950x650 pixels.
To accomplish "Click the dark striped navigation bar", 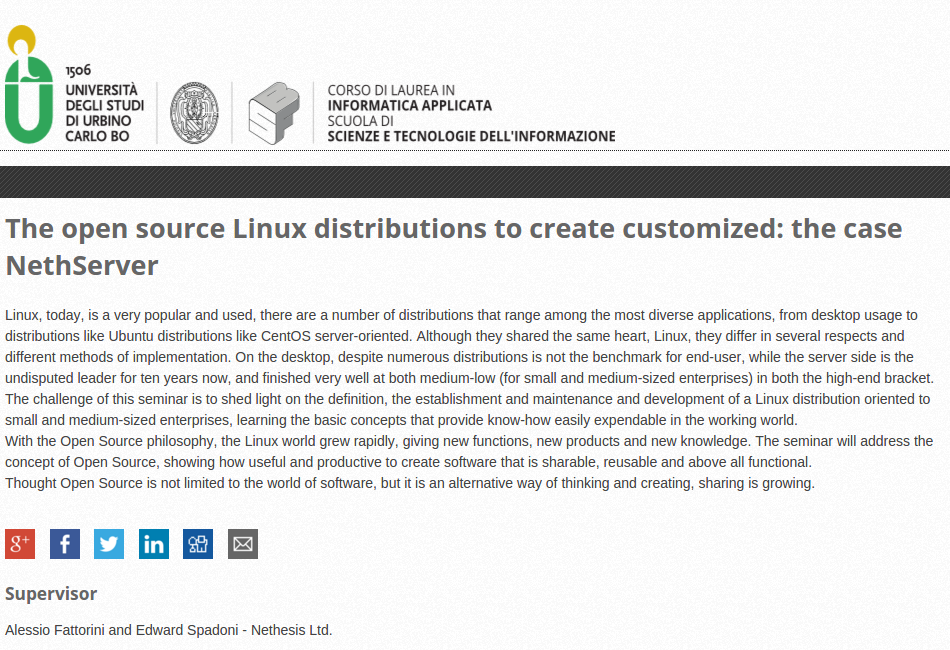I will click(x=475, y=182).
